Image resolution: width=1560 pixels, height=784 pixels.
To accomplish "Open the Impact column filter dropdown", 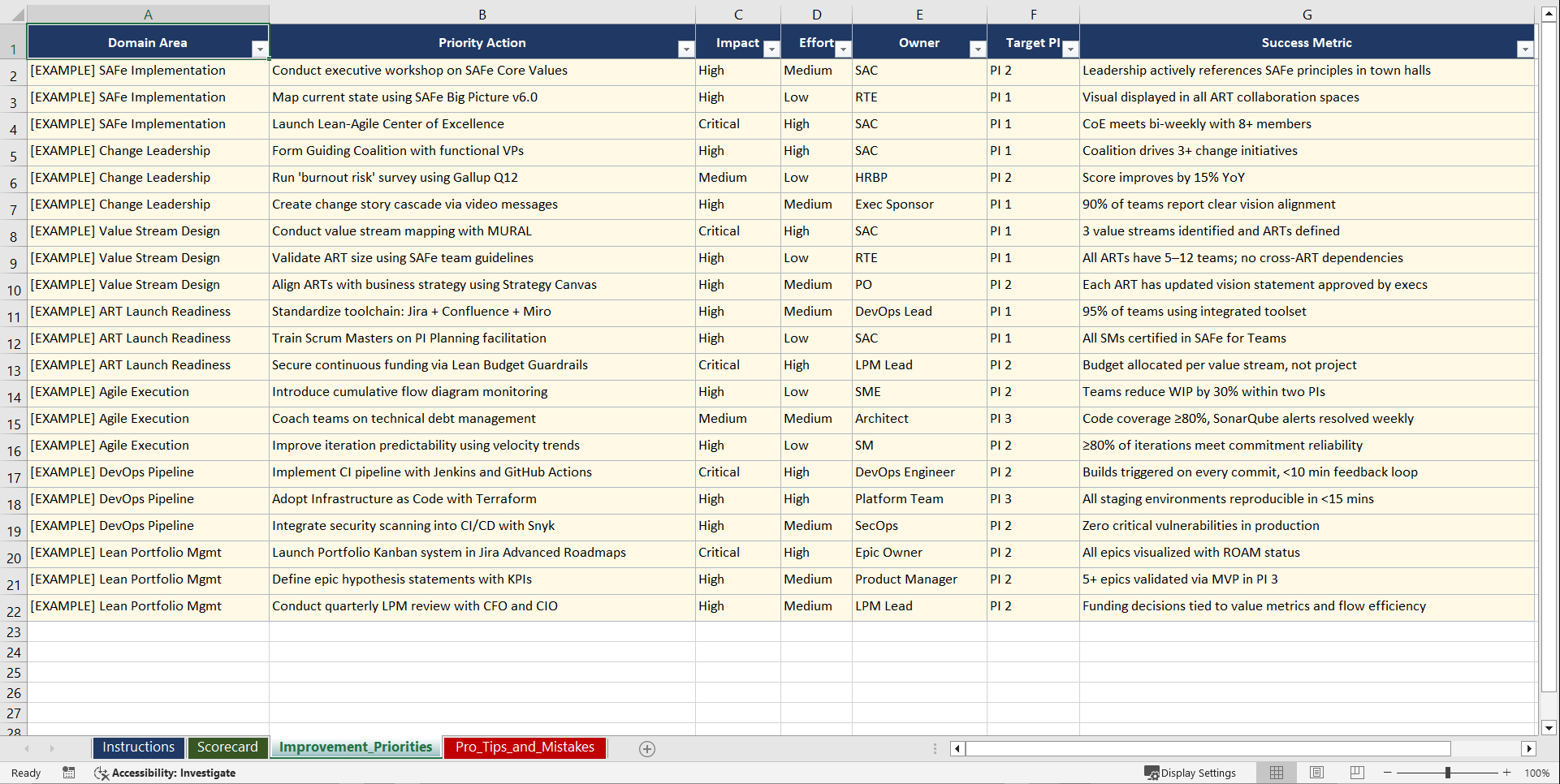I will [x=771, y=49].
